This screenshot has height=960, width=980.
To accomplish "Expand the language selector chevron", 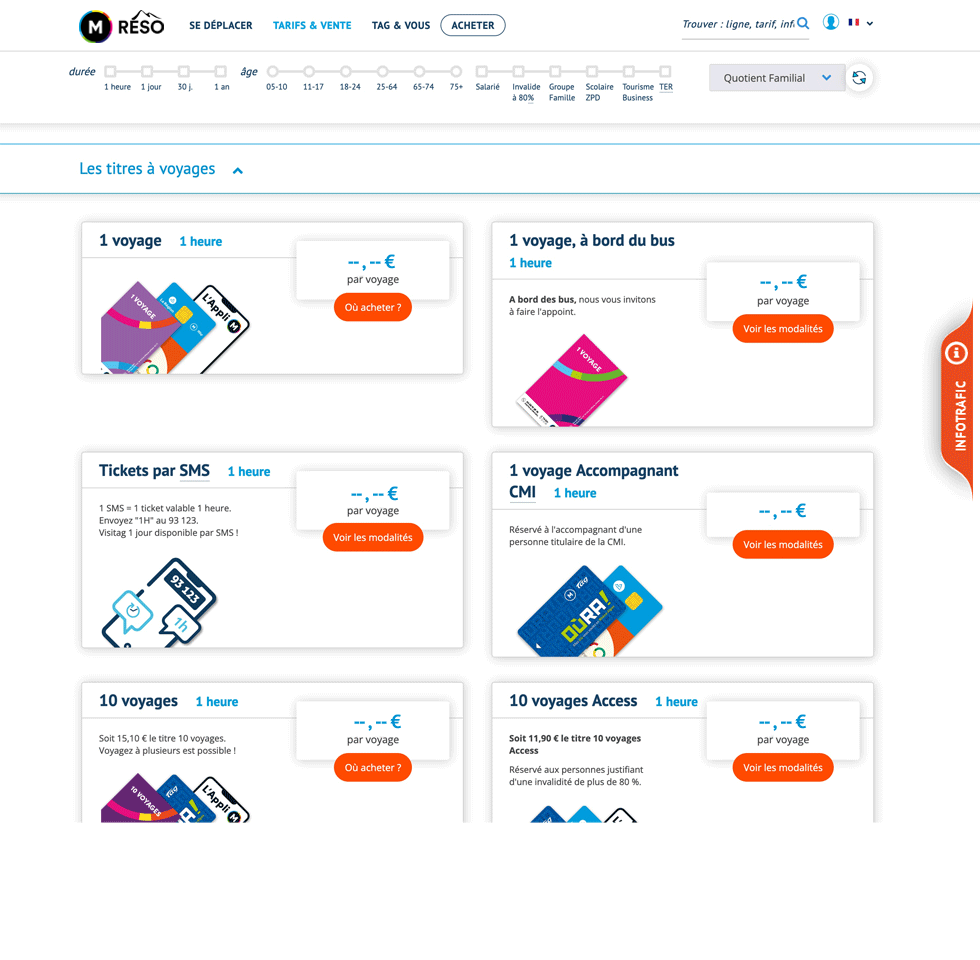I will (870, 24).
